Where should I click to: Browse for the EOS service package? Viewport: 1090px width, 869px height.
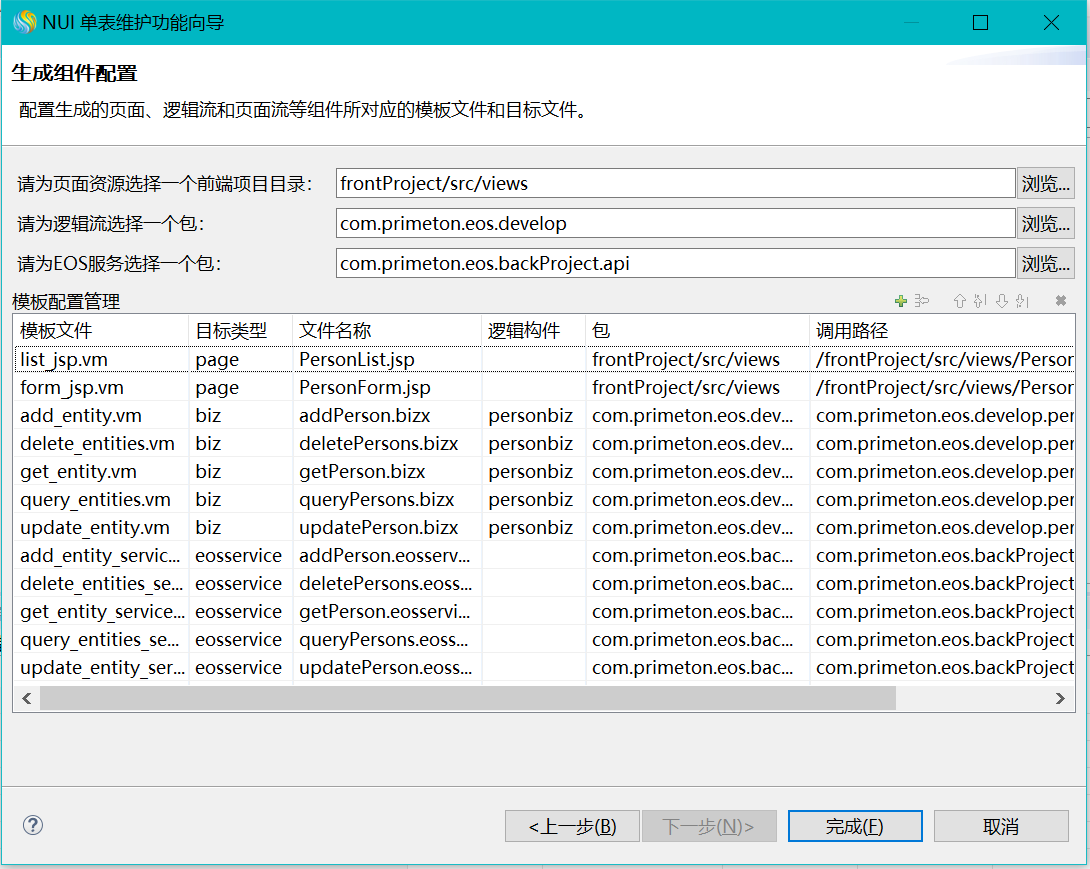click(x=1045, y=263)
